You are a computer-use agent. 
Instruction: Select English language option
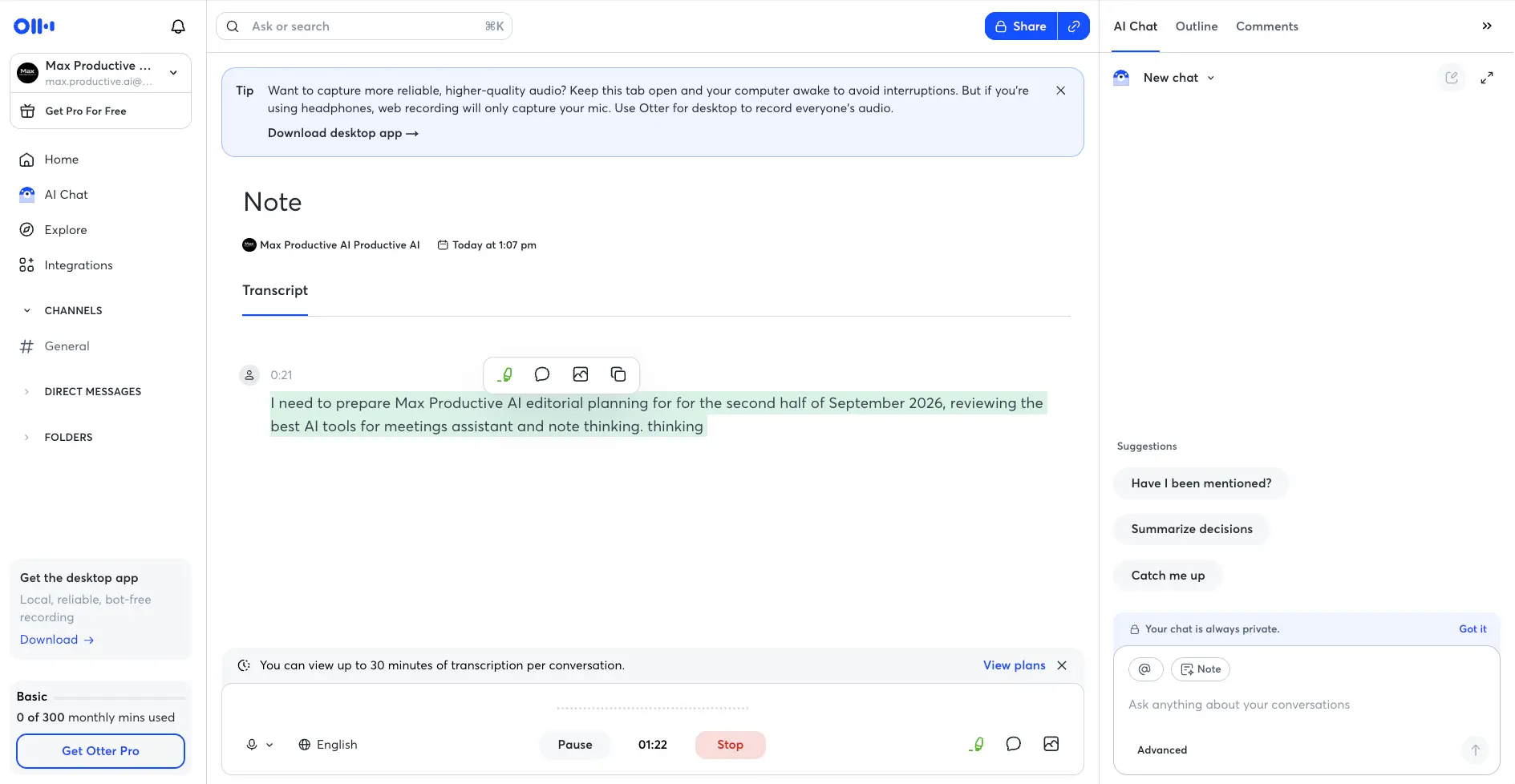pos(327,745)
